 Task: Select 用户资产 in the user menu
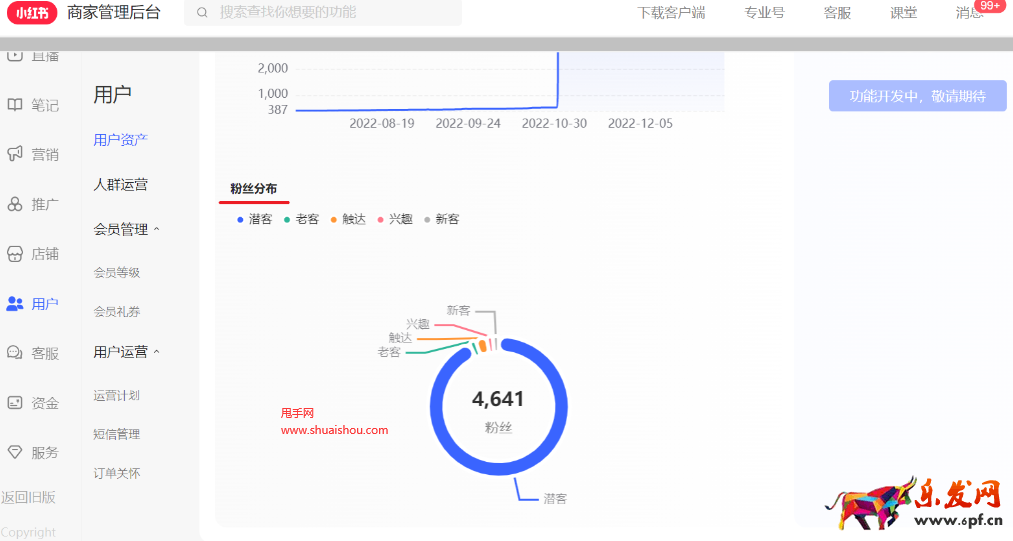point(121,139)
